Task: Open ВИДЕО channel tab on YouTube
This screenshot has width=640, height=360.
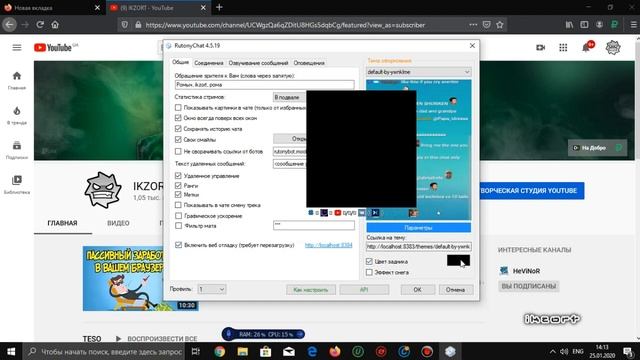Action: [x=118, y=223]
